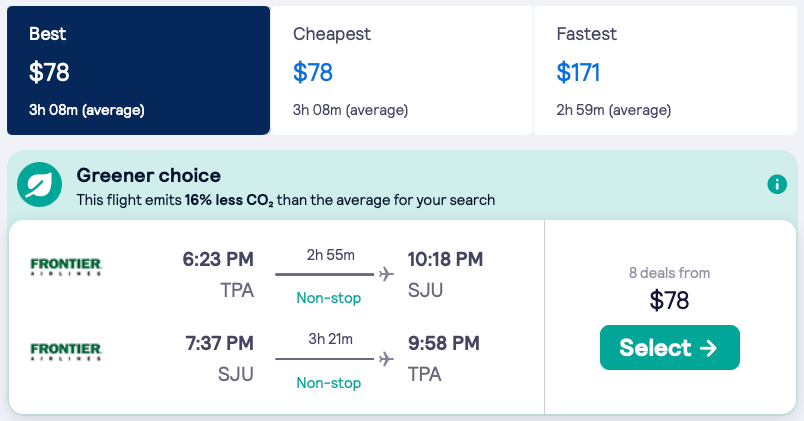This screenshot has height=421, width=804.
Task: Click airplane icon under 2h 55m duration
Action: 386,274
